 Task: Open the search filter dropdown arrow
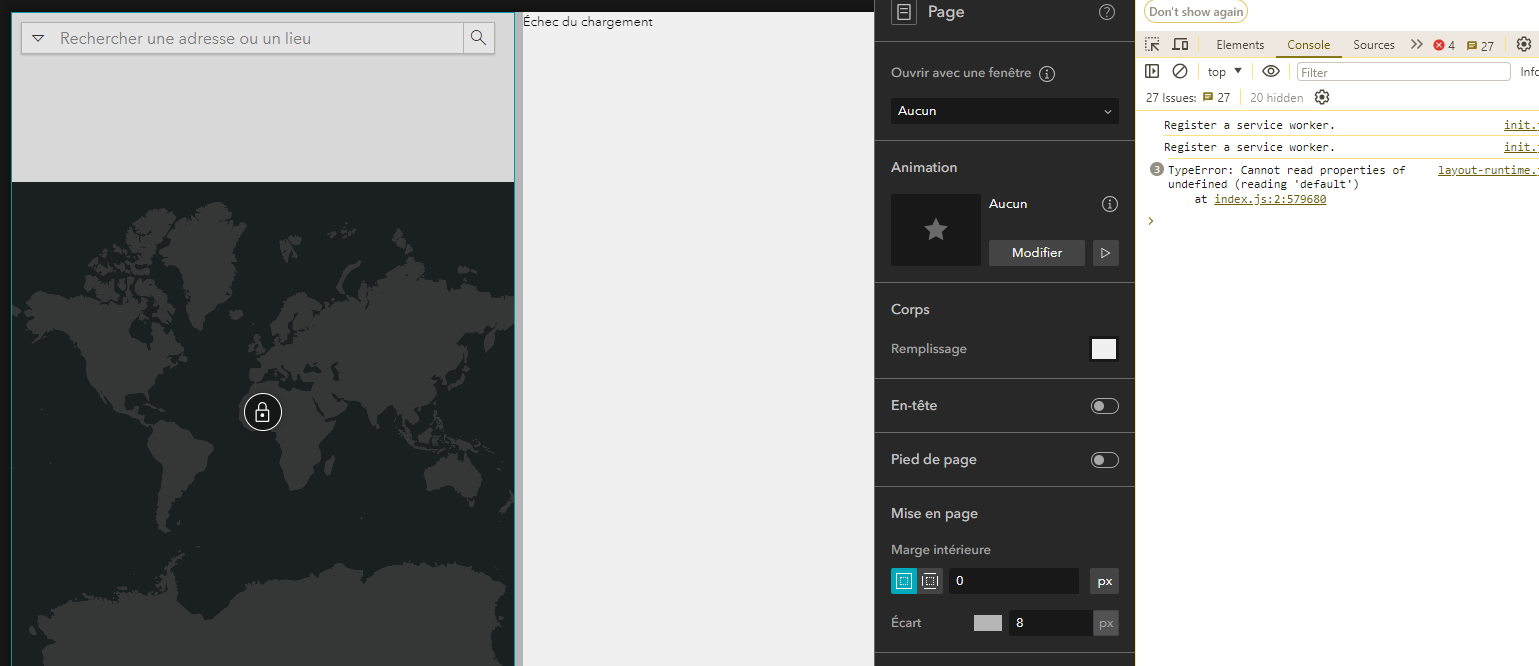(38, 37)
